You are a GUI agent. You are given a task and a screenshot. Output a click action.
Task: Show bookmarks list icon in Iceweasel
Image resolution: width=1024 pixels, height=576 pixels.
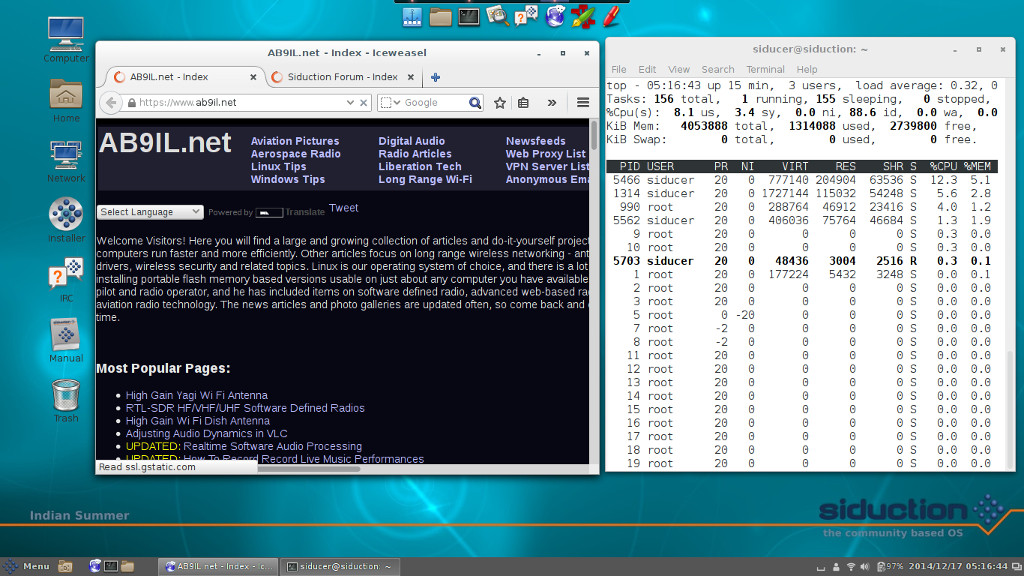pos(523,103)
